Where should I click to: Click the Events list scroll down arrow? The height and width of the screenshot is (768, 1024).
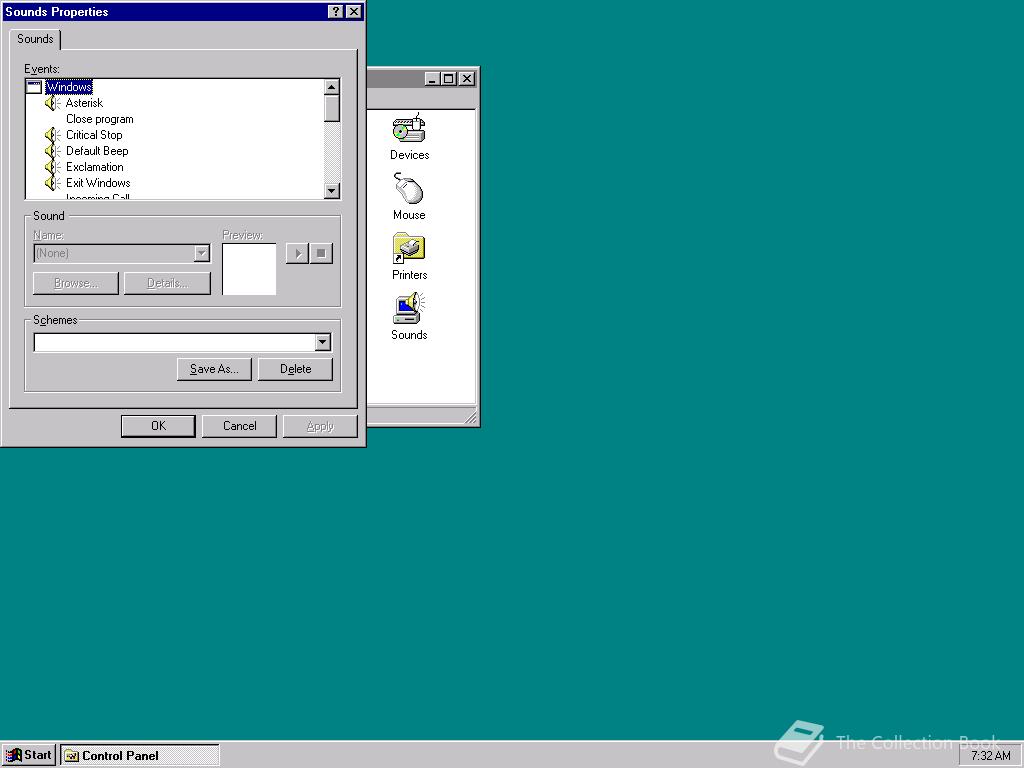coord(332,191)
